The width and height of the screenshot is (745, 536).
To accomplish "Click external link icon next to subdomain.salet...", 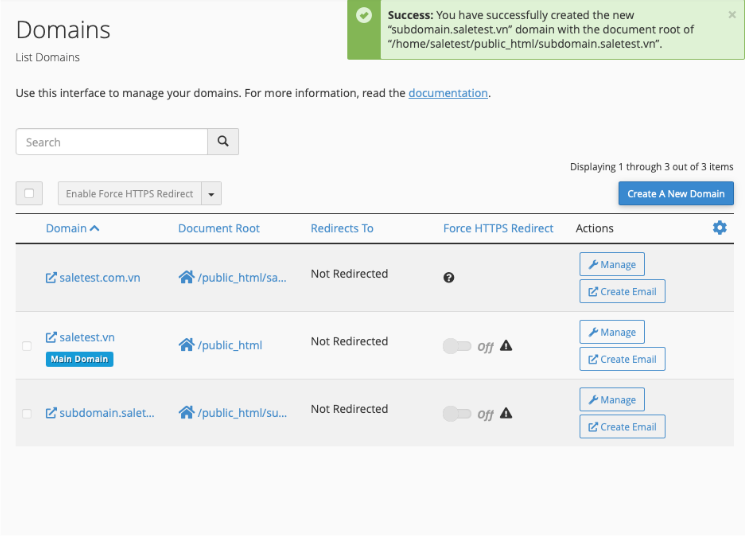I will click(51, 413).
